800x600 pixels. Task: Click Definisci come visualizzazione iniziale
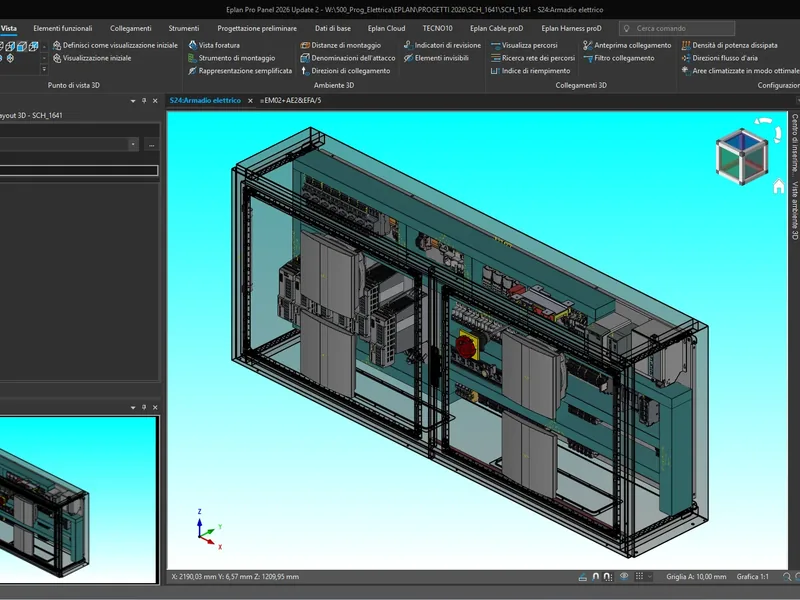point(115,45)
